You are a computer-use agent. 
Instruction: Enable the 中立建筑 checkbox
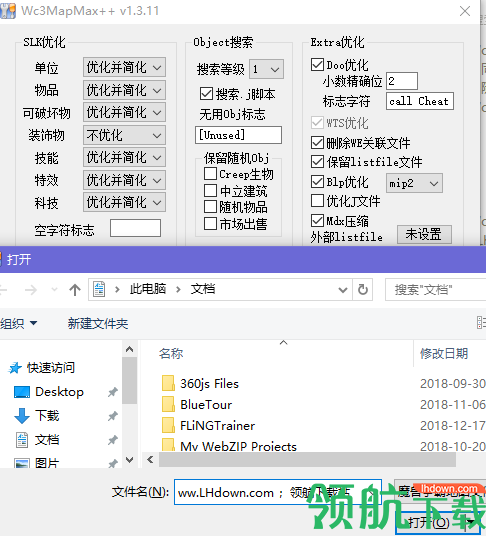[210, 190]
